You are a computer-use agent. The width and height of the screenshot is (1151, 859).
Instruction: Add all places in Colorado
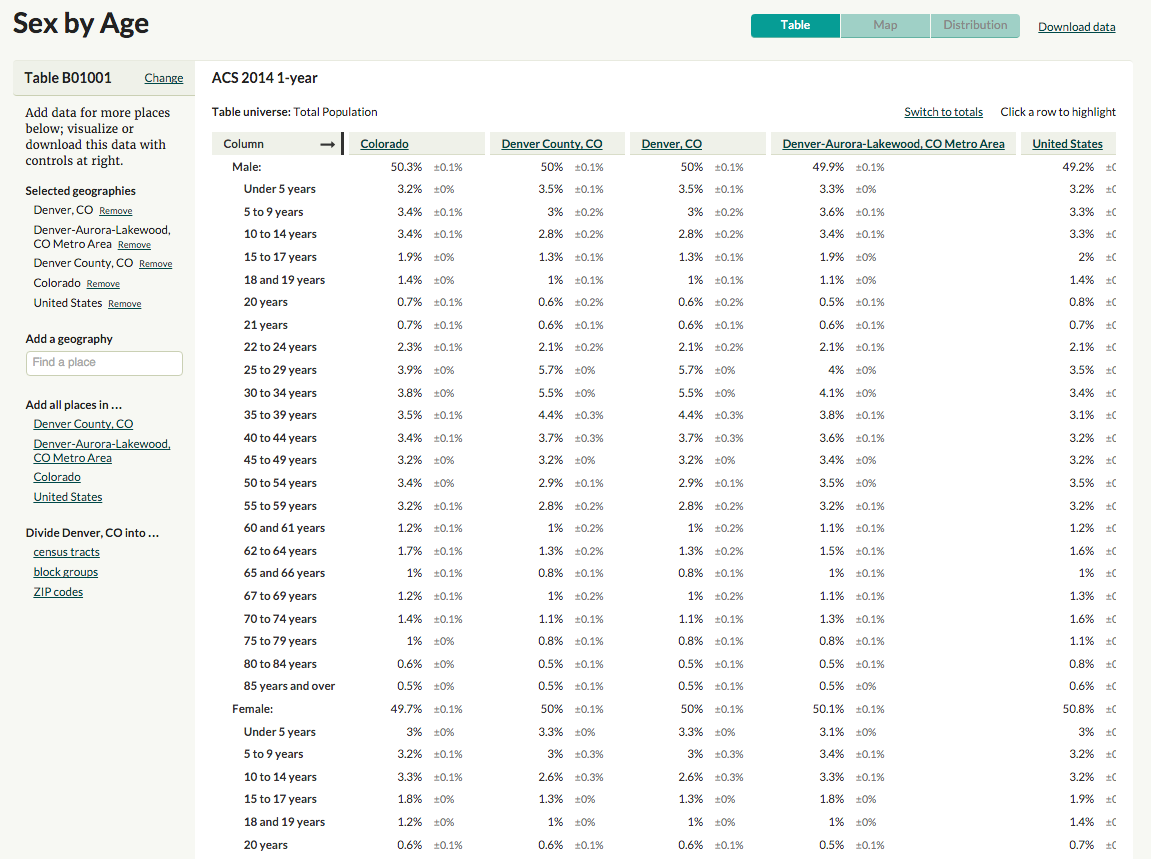(x=57, y=477)
